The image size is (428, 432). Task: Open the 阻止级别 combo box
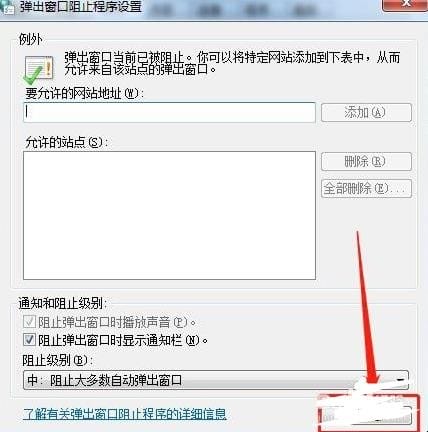click(x=216, y=380)
